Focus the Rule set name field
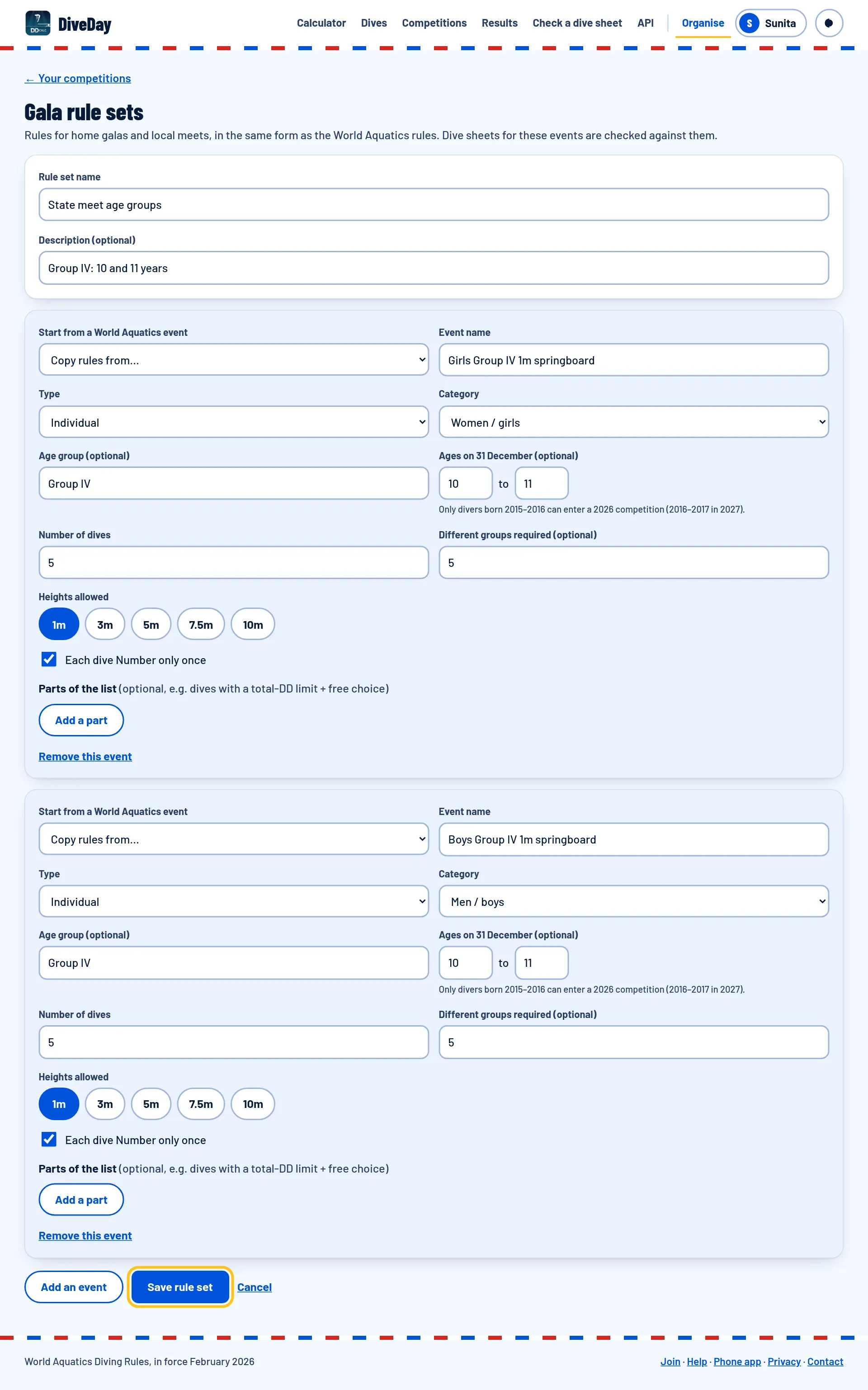Viewport: 868px width, 1390px height. pos(434,204)
